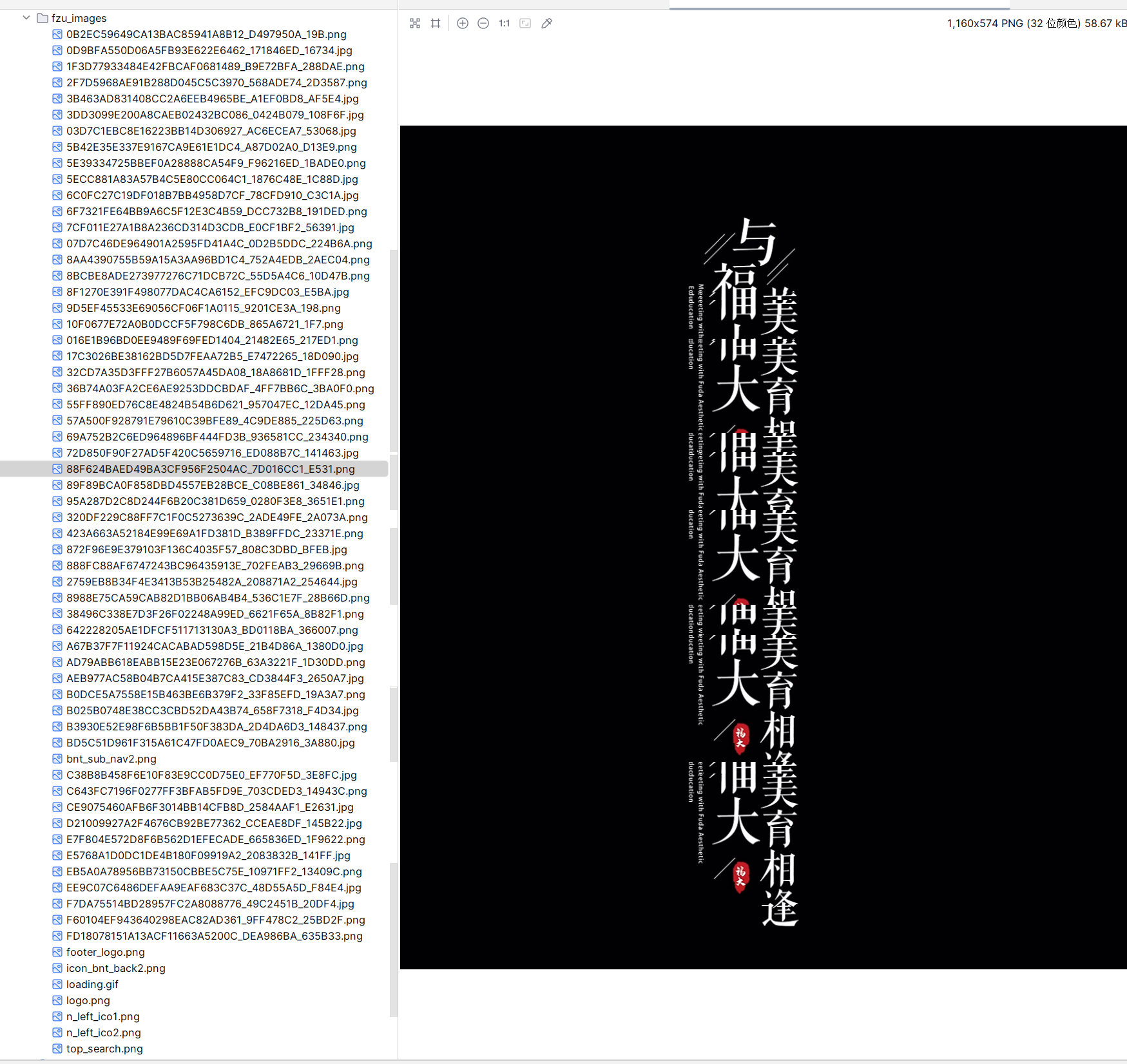
Task: Zoom out with the minus icon
Action: 483,23
